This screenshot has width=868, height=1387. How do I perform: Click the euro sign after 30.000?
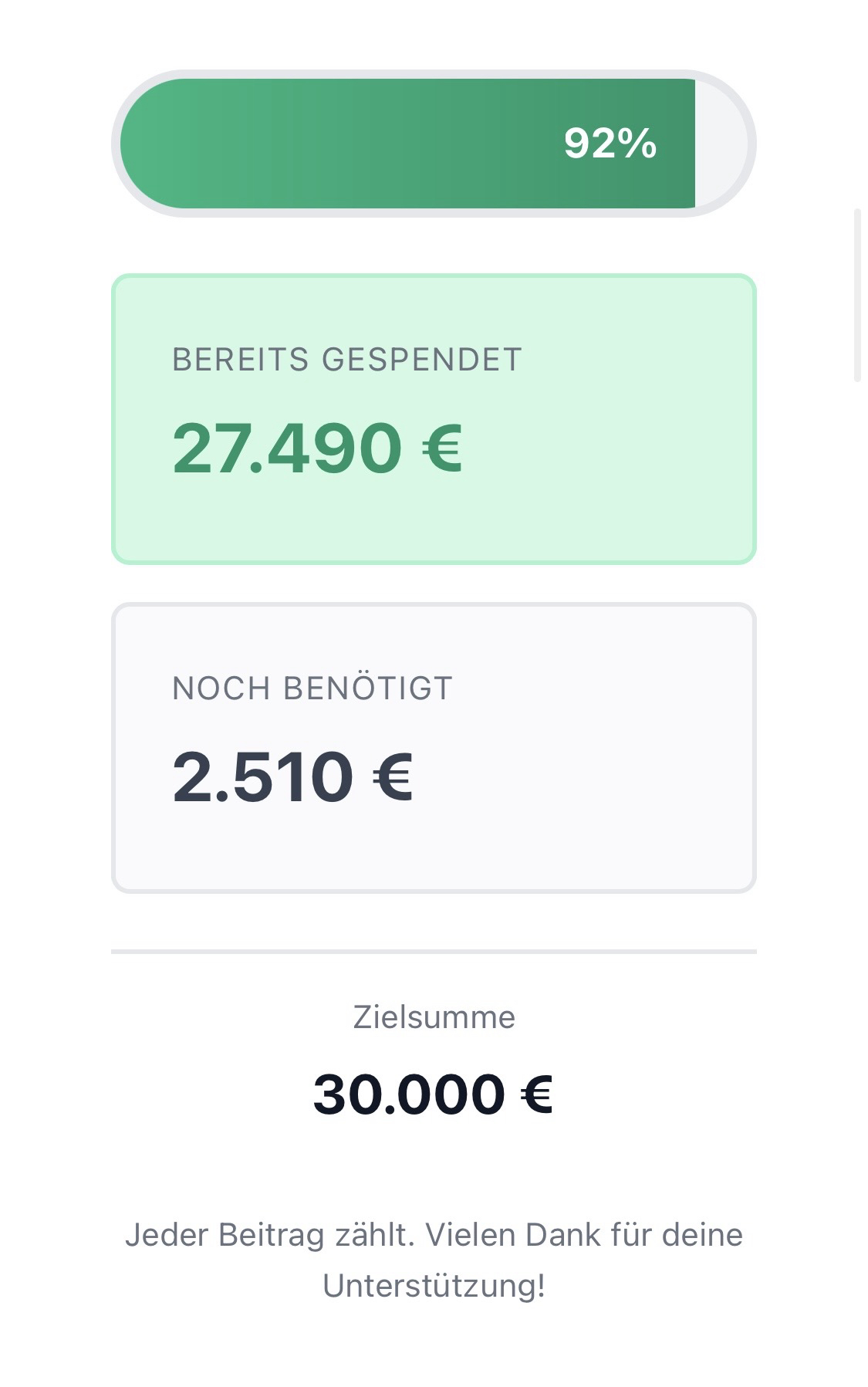pos(536,1094)
